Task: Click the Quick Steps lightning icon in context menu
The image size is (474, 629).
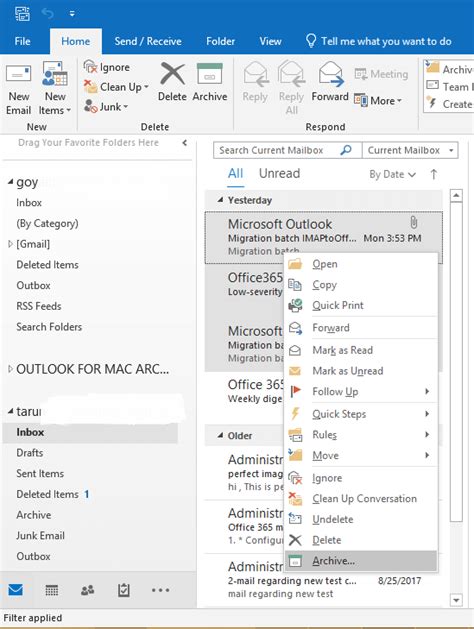Action: [296, 413]
